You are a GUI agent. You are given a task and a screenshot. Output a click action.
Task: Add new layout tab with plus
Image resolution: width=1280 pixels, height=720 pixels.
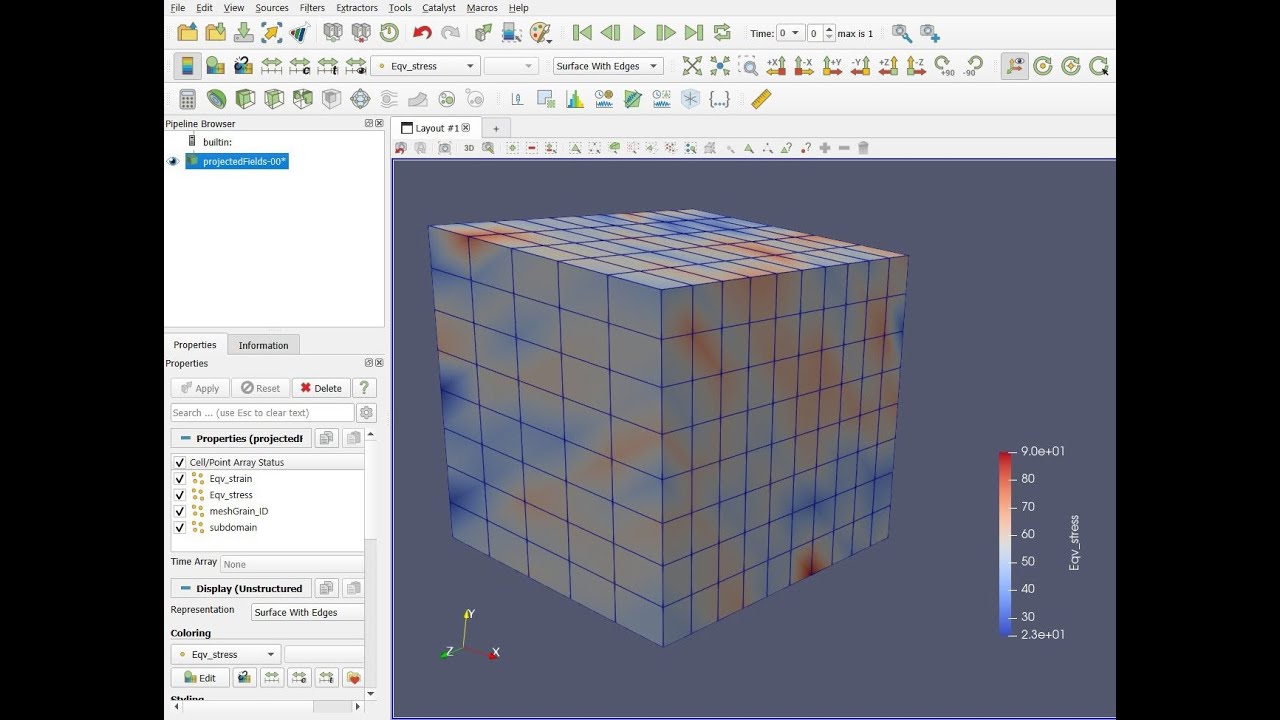pos(495,128)
